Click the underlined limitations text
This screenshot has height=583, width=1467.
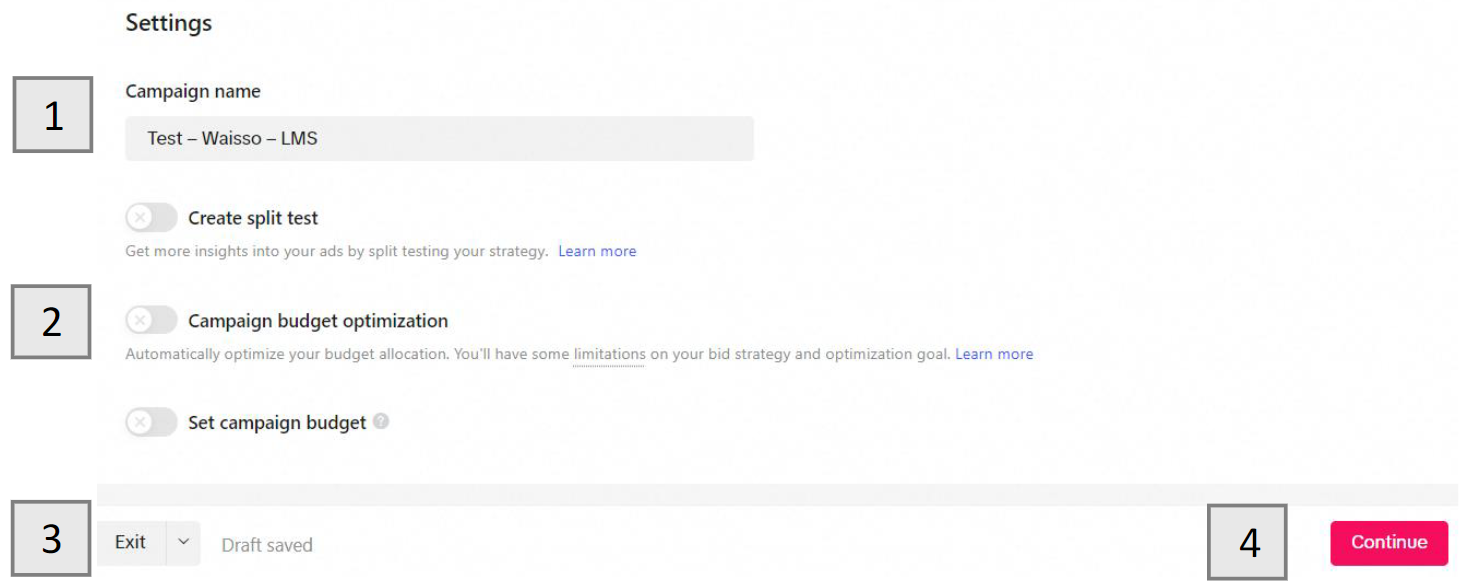point(608,354)
